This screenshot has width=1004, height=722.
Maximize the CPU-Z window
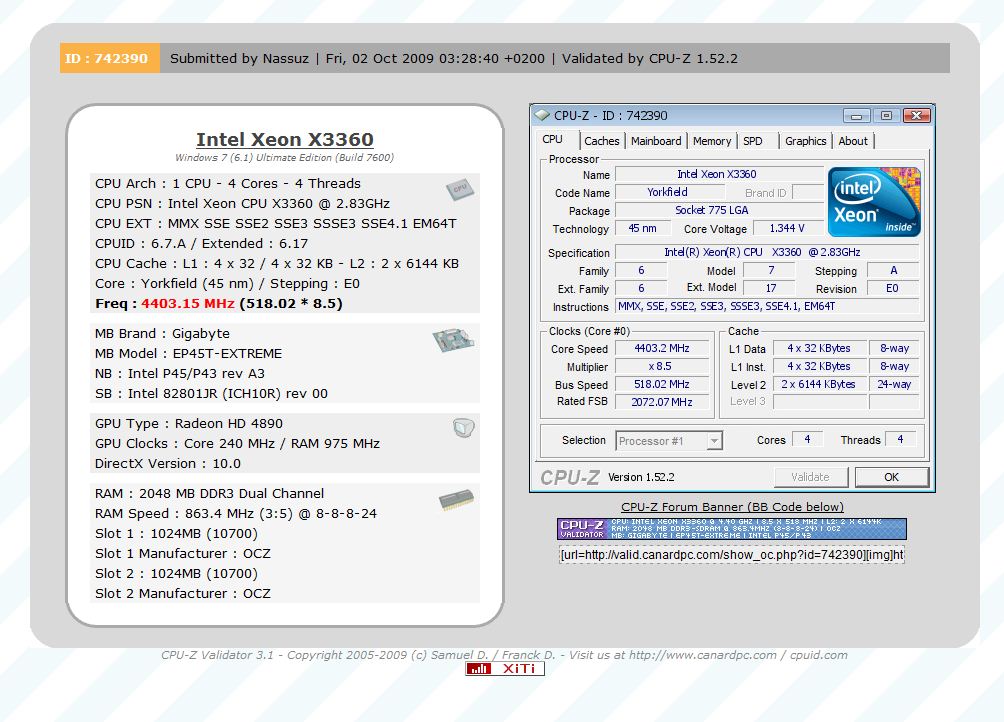point(886,115)
